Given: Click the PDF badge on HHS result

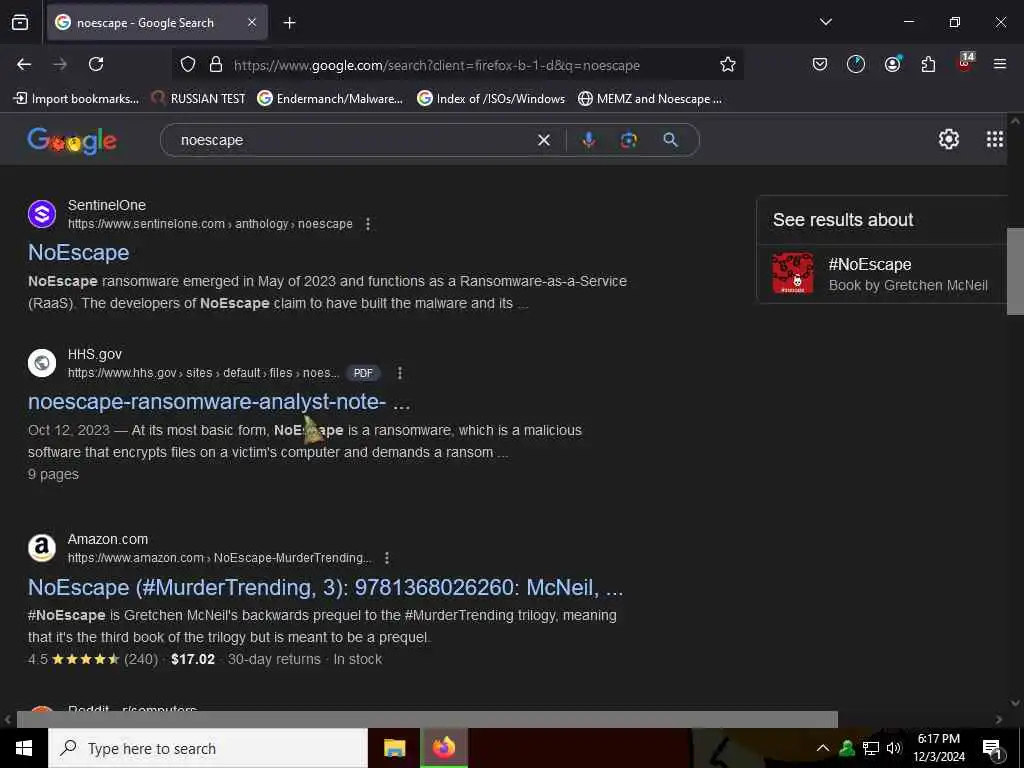Looking at the screenshot, I should click(363, 373).
